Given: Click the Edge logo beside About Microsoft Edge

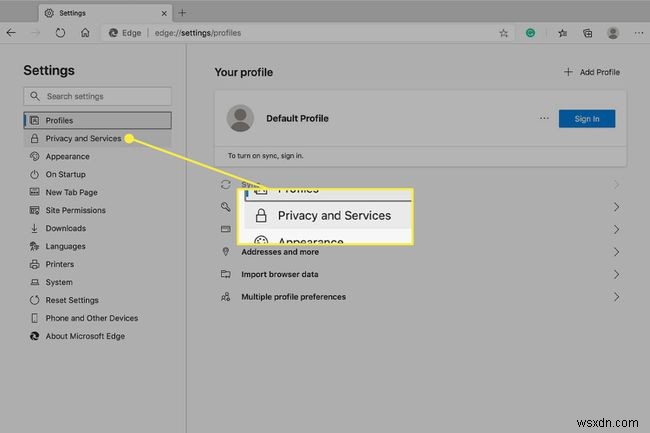Looking at the screenshot, I should 34,336.
